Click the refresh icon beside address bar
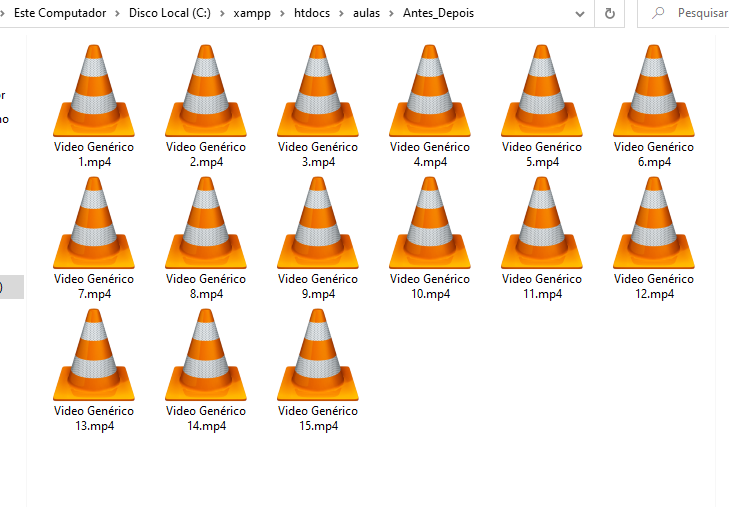Screen dimensions: 729x520 pyautogui.click(x=610, y=13)
